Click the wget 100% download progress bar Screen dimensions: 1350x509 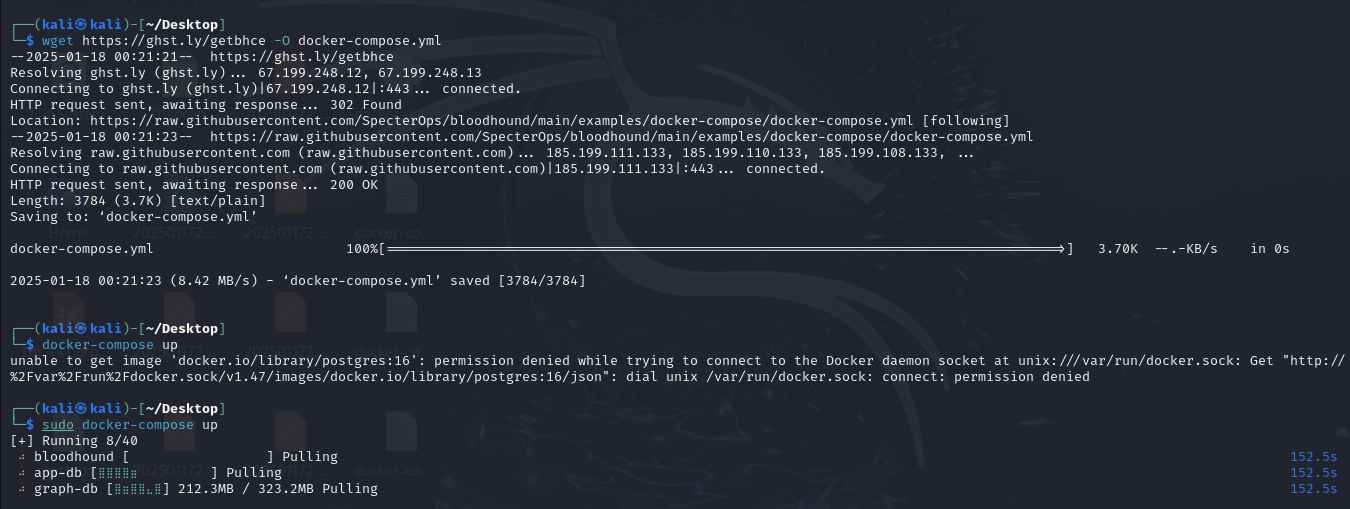point(725,248)
